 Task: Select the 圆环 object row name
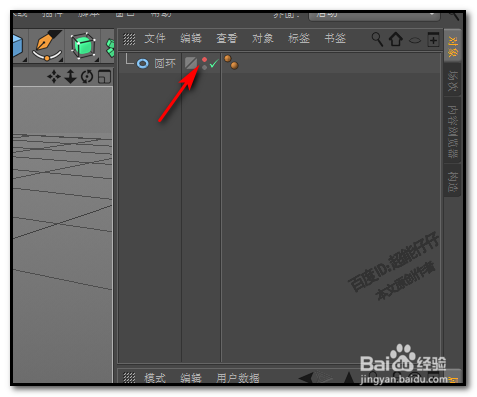tap(165, 63)
